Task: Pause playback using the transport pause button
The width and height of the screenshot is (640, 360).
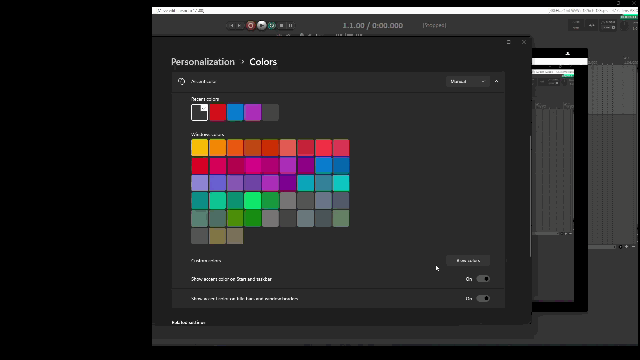Action: tap(290, 25)
